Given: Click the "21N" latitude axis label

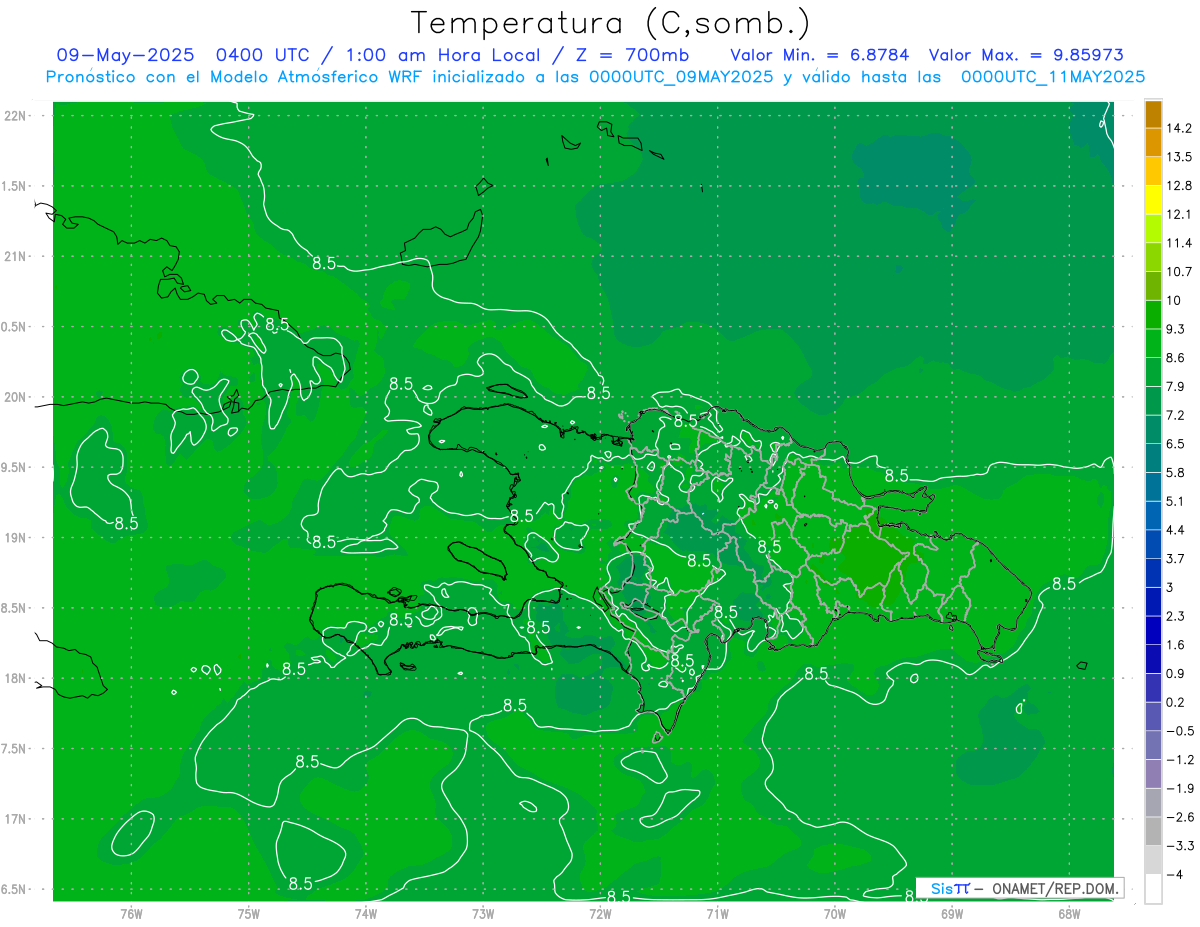Looking at the screenshot, I should point(15,257).
